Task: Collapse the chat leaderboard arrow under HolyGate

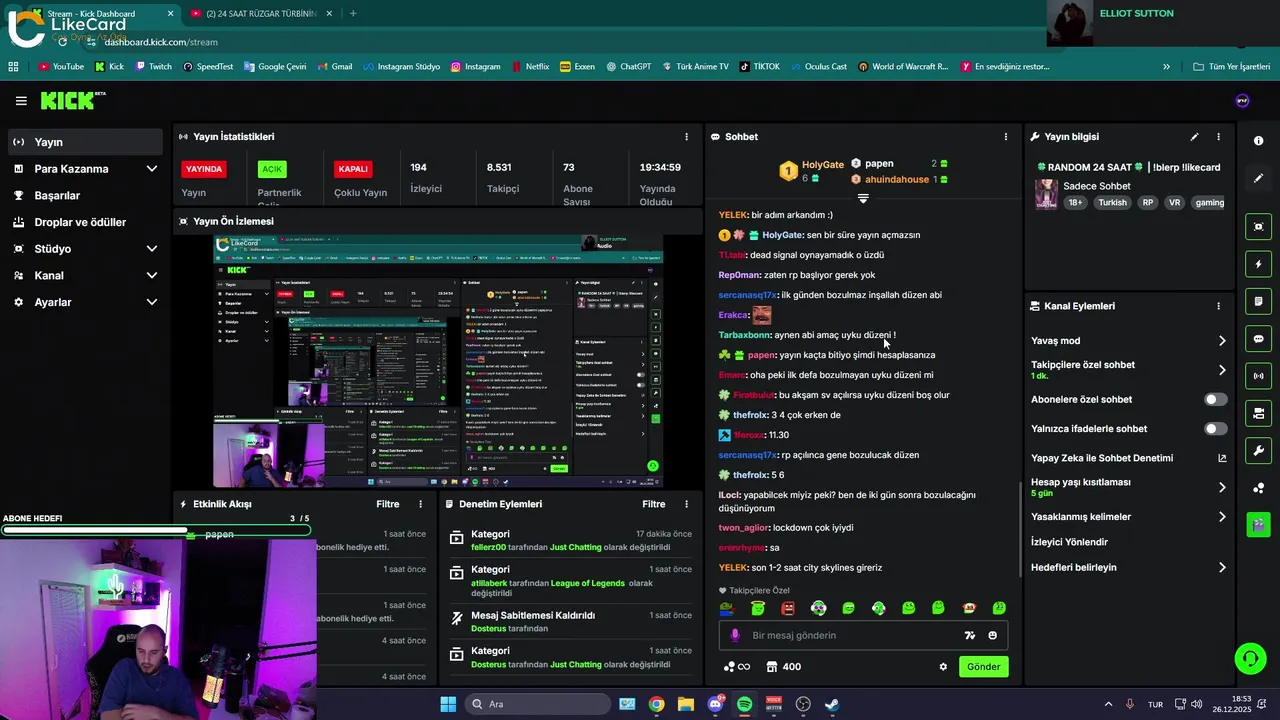Action: point(863,198)
